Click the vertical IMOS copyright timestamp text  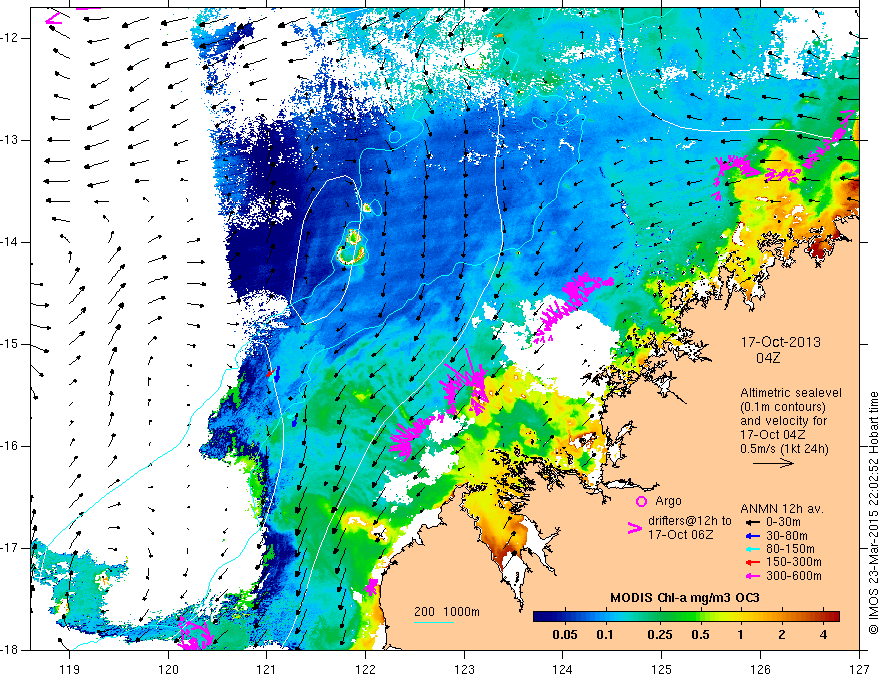[x=872, y=514]
